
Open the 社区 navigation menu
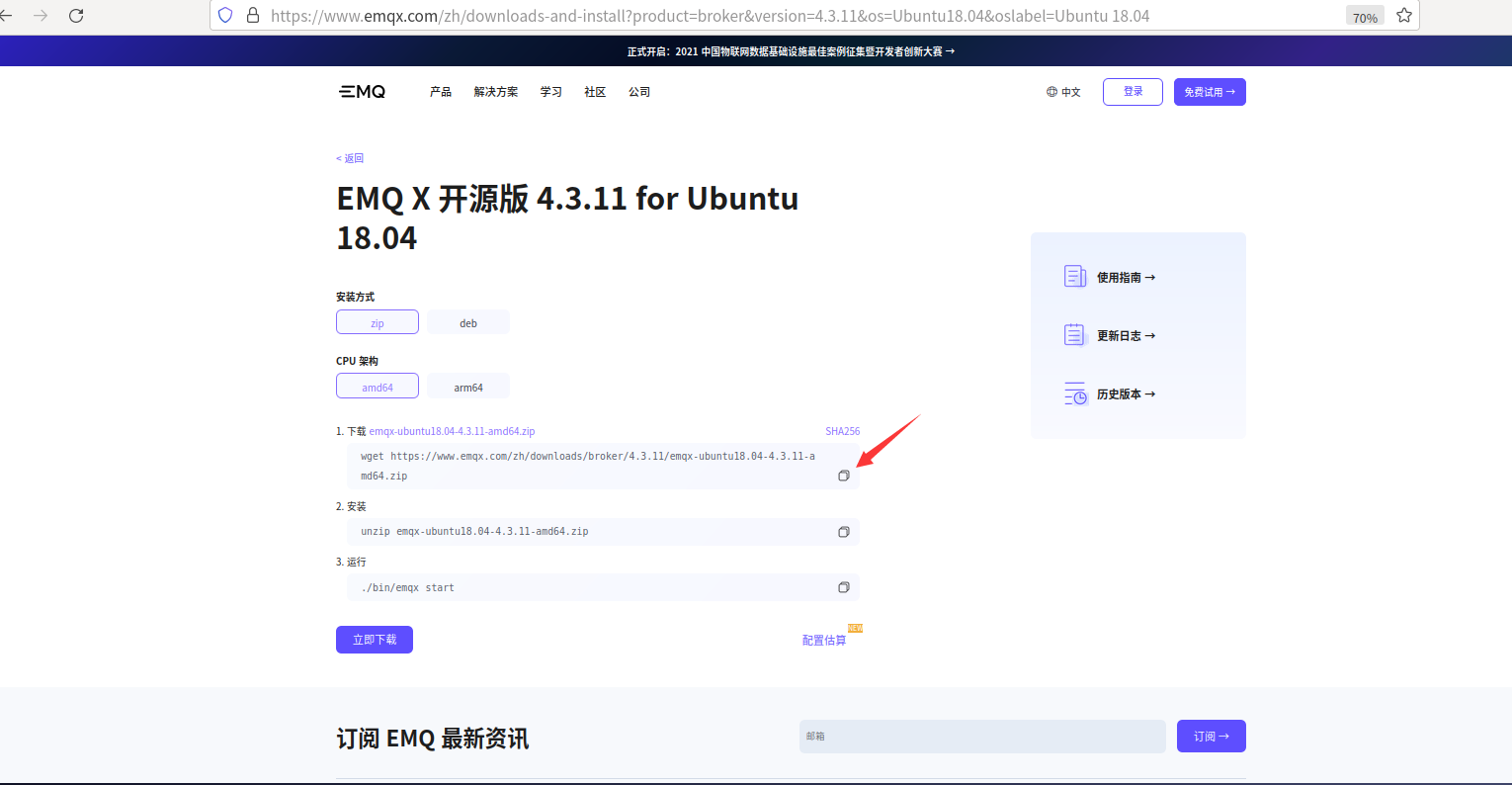(595, 92)
